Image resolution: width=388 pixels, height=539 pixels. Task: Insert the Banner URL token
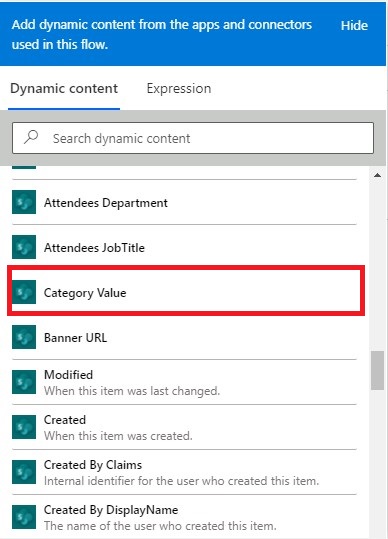pos(184,337)
